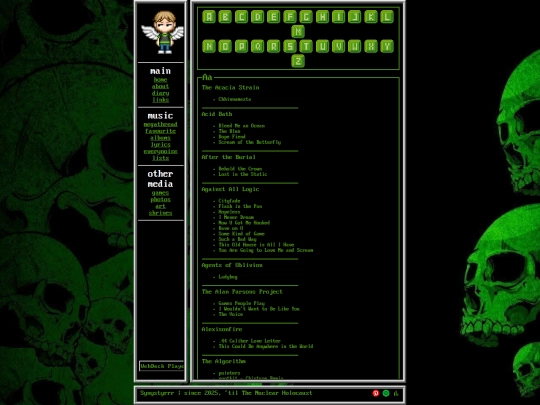Jump to letter H section
Screen dimensions: 540x405
click(x=322, y=17)
